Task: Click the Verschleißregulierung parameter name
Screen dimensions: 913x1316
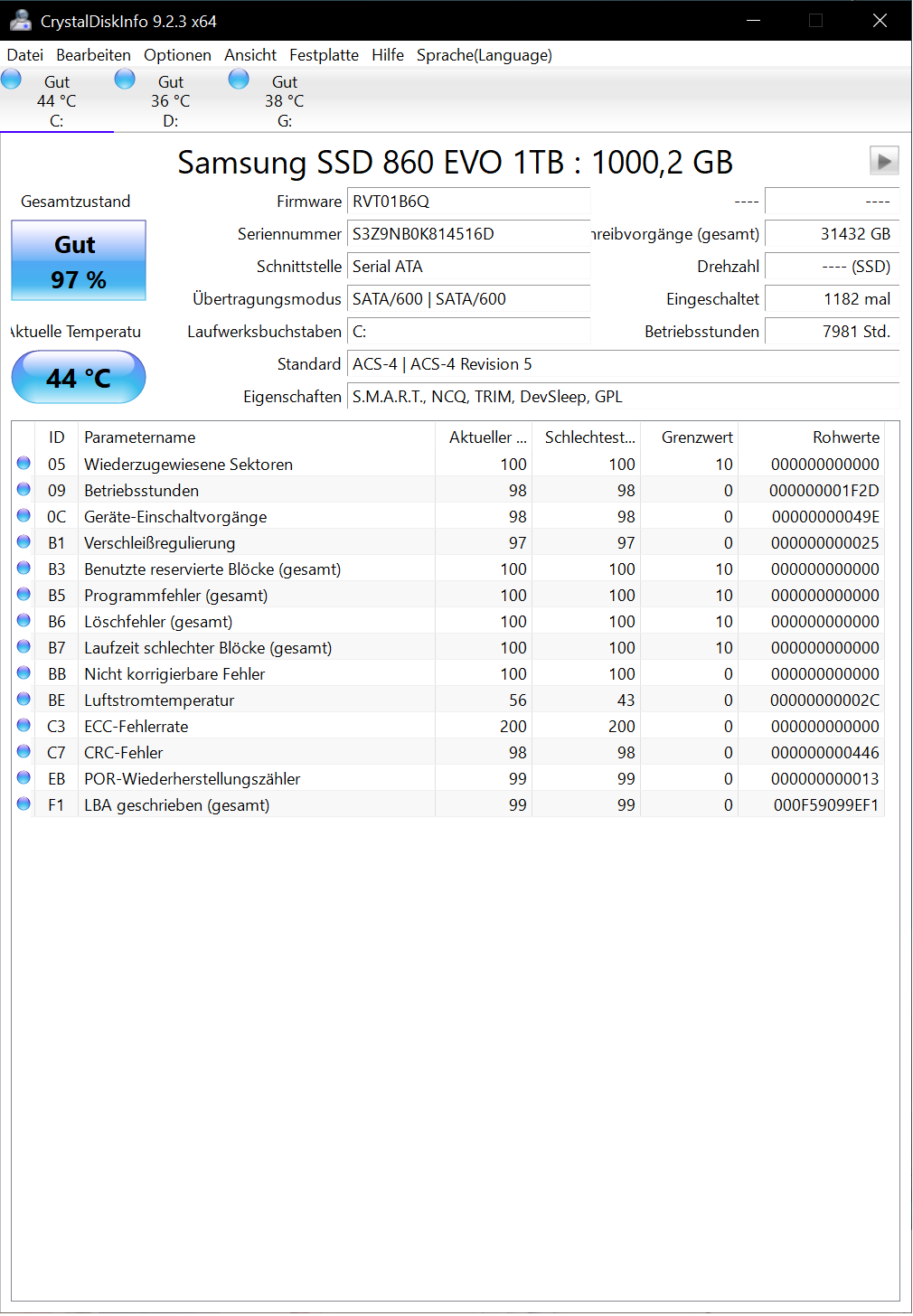Action: pyautogui.click(x=160, y=542)
